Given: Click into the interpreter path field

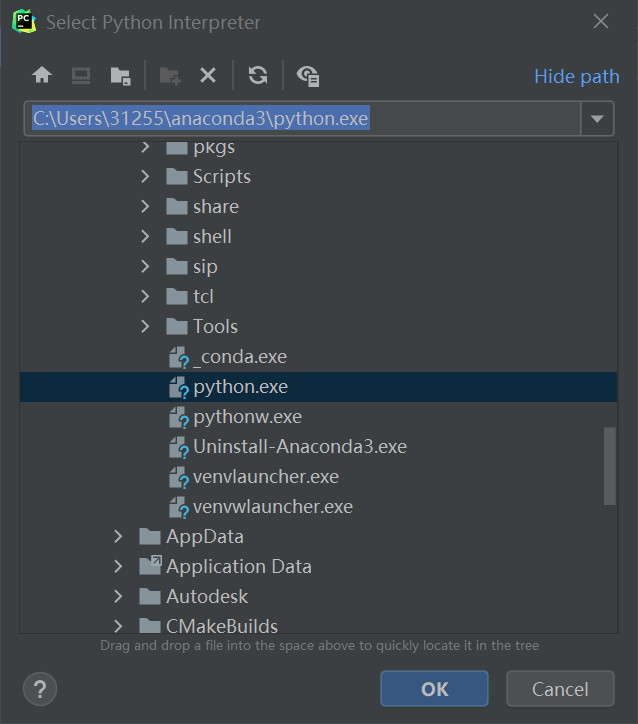Looking at the screenshot, I should click(x=302, y=119).
